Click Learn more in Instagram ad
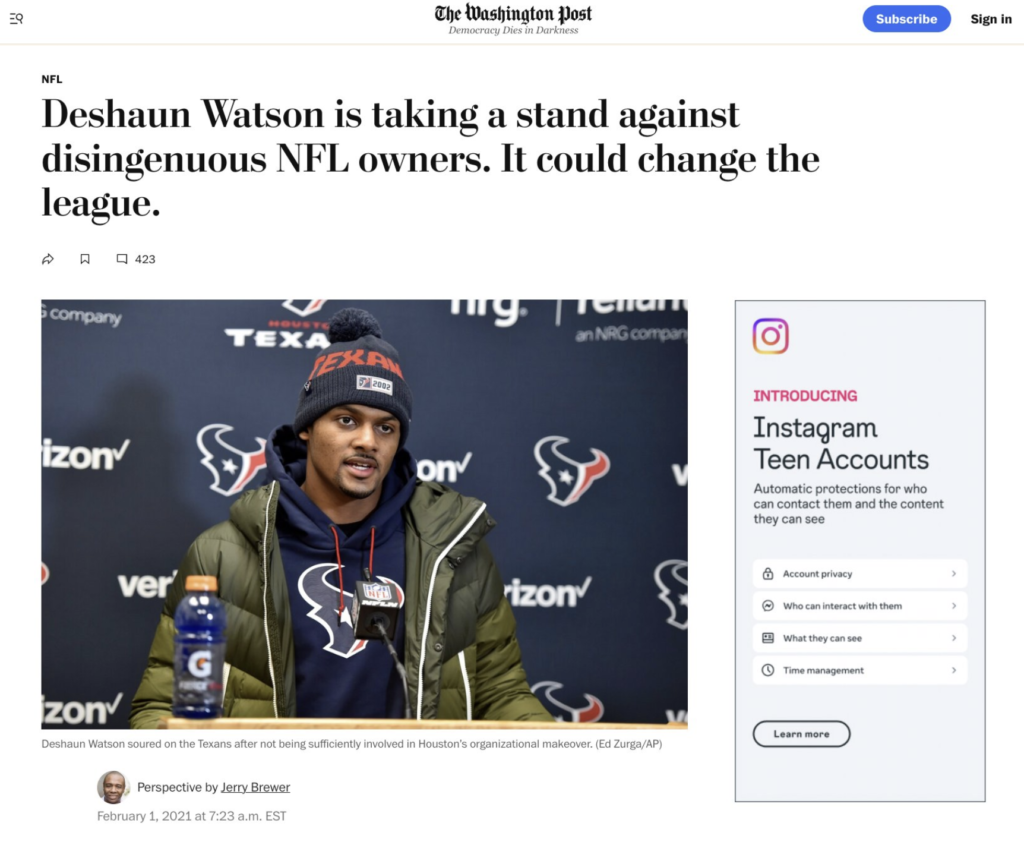 pos(801,734)
